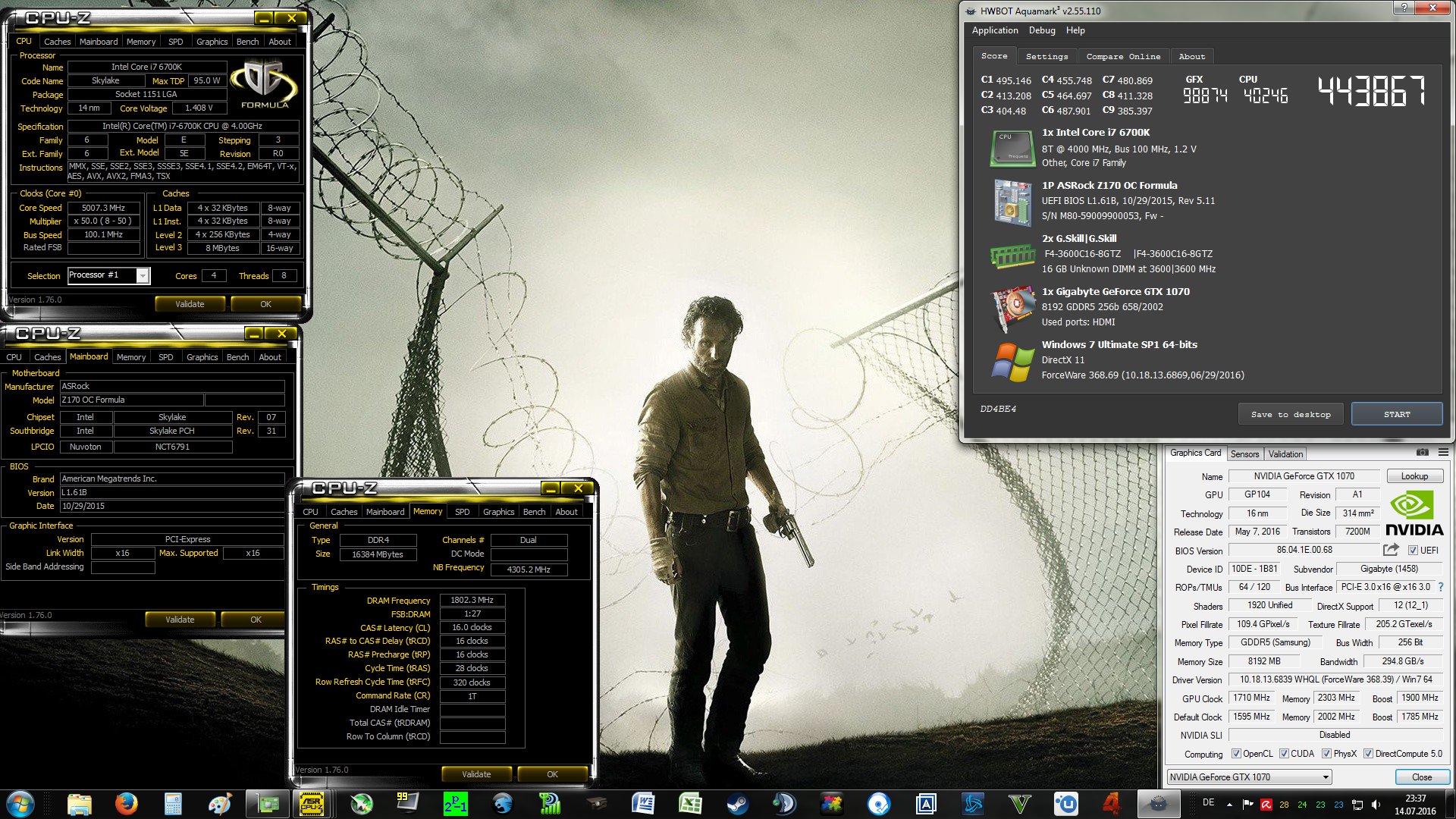This screenshot has height=819, width=1456.
Task: Open Windows Explorer folder in taskbar
Action: click(x=80, y=803)
